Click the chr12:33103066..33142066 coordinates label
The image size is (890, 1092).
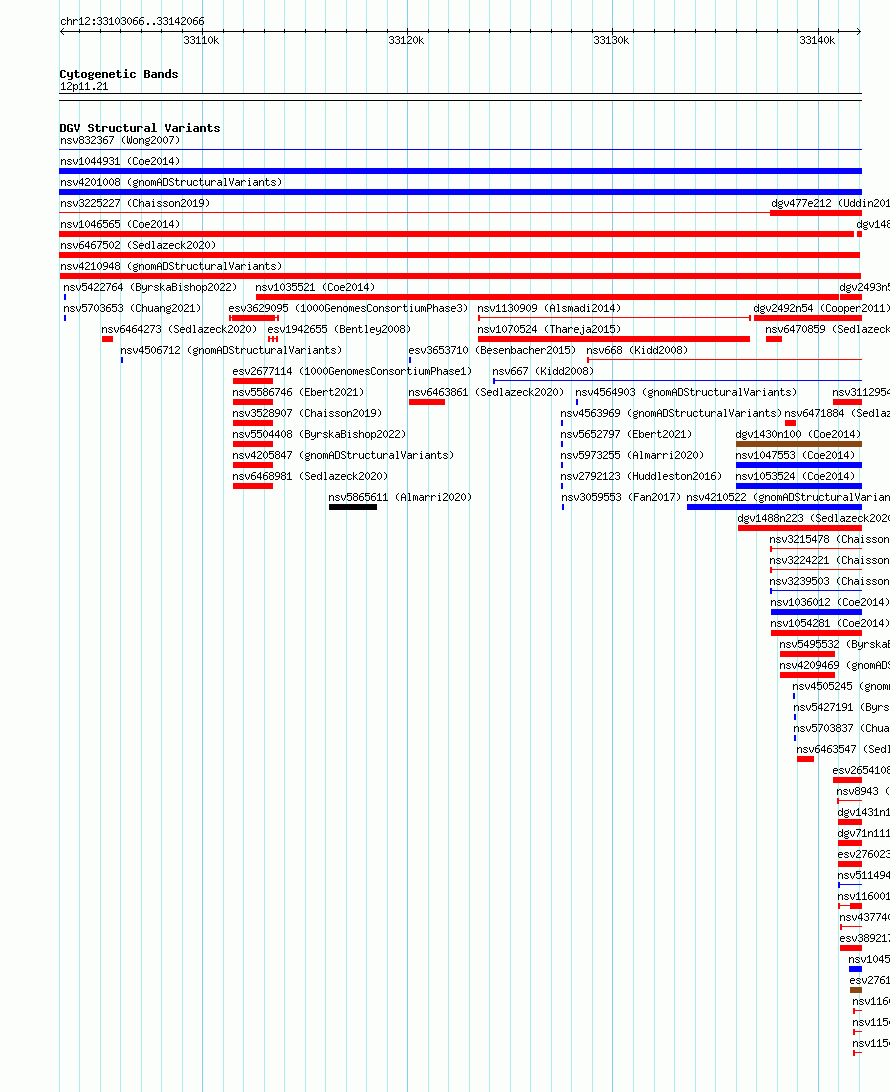[x=132, y=21]
